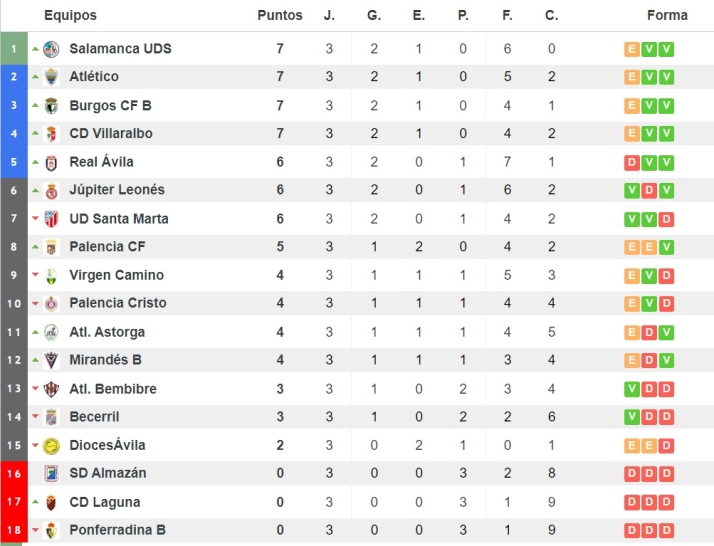Click the SD Almazán team badge

pyautogui.click(x=52, y=473)
